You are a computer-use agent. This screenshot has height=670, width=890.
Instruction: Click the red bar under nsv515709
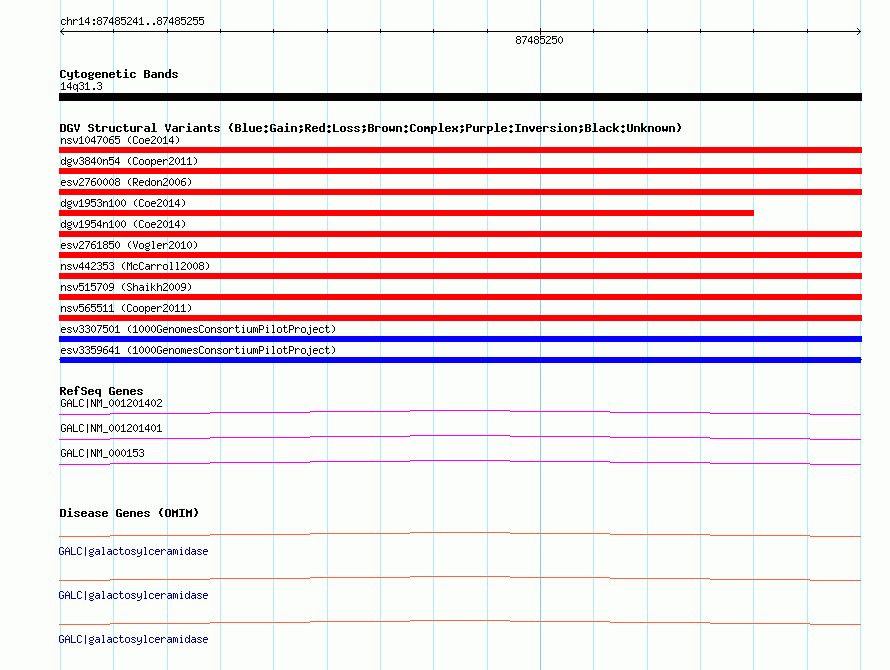pyautogui.click(x=460, y=297)
